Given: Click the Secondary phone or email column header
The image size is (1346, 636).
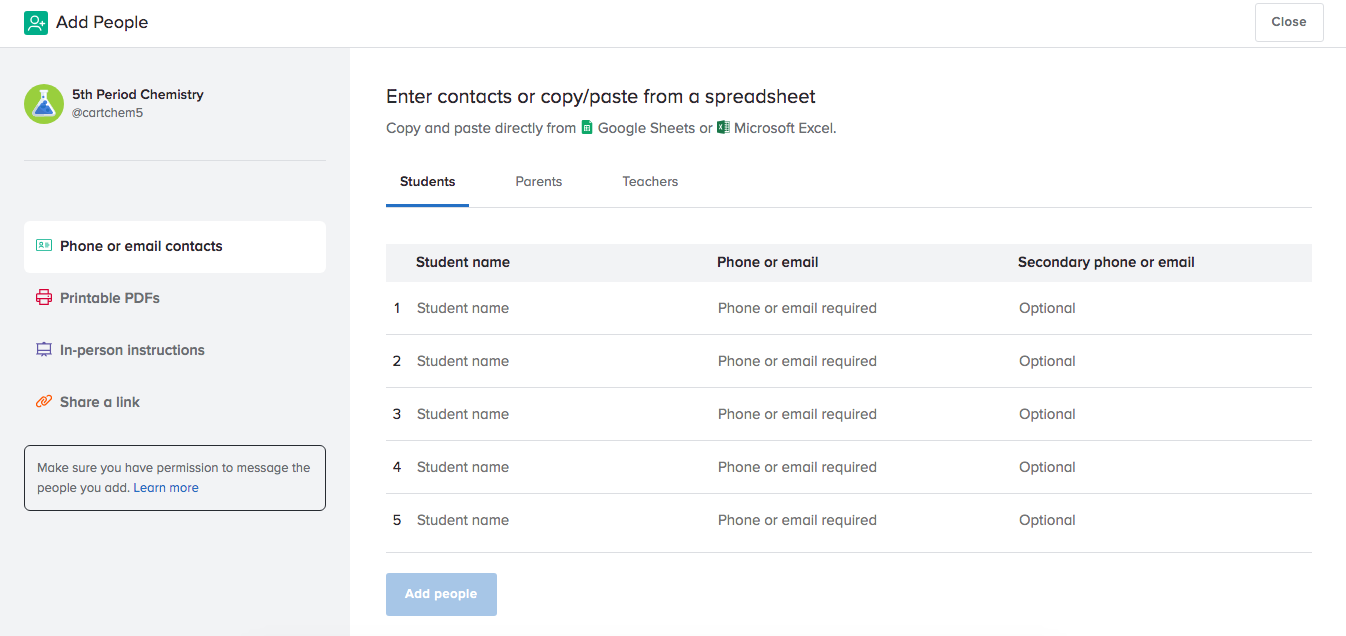Looking at the screenshot, I should point(1106,262).
